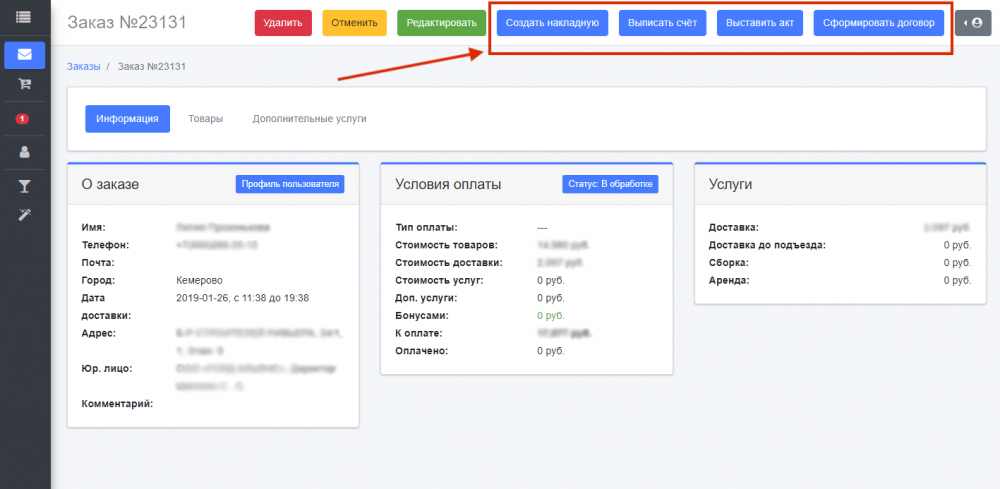Image resolution: width=1000 pixels, height=489 pixels.
Task: Click the Оплачено label
Action: click(422, 351)
